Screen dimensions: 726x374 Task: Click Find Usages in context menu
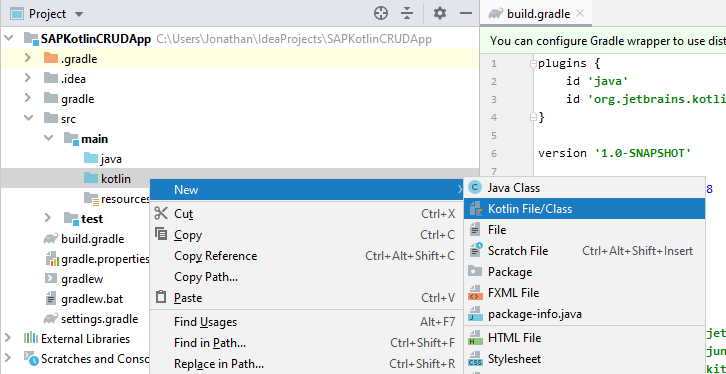click(206, 322)
